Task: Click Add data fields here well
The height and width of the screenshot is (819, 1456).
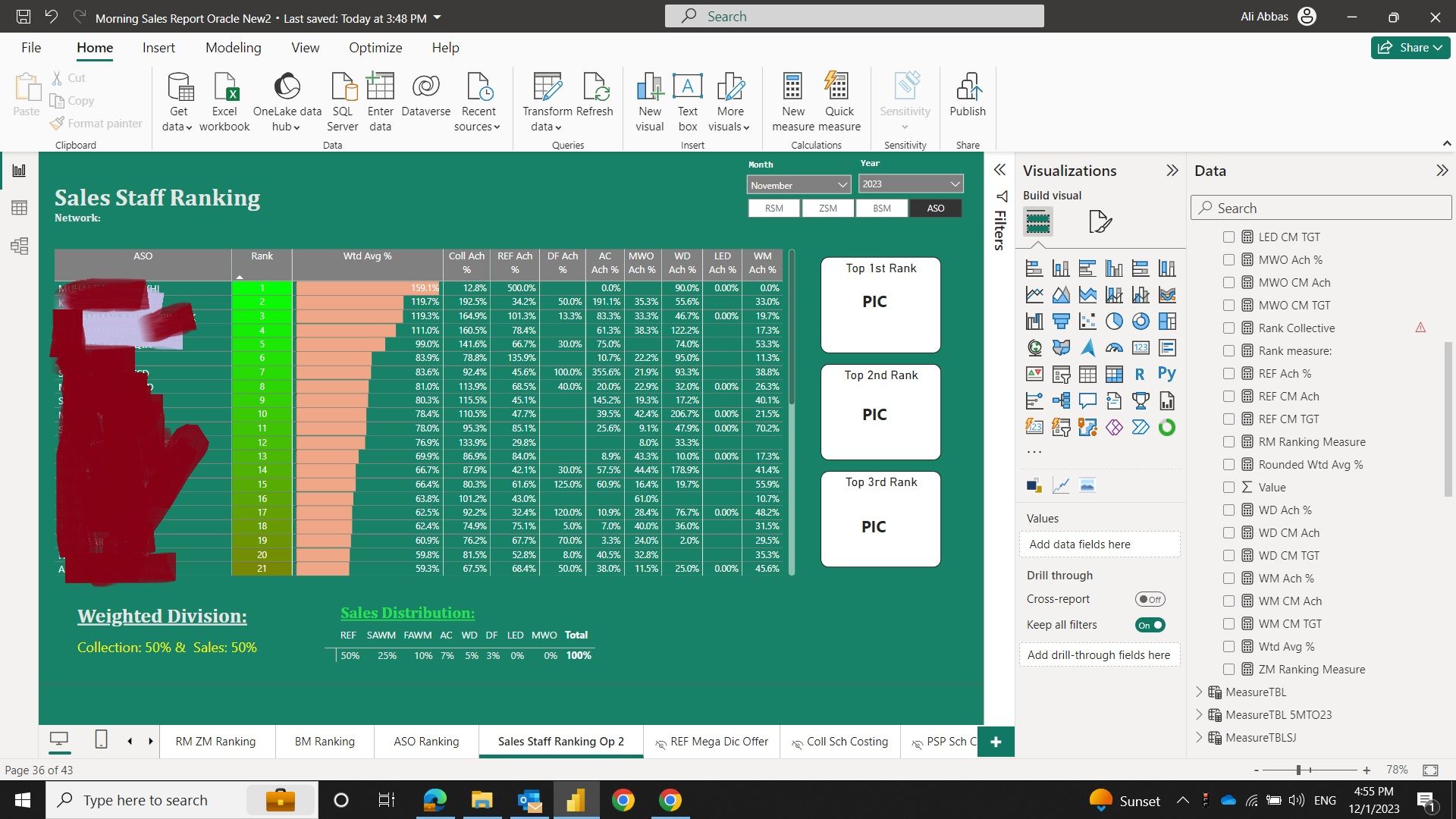Action: 1100,544
